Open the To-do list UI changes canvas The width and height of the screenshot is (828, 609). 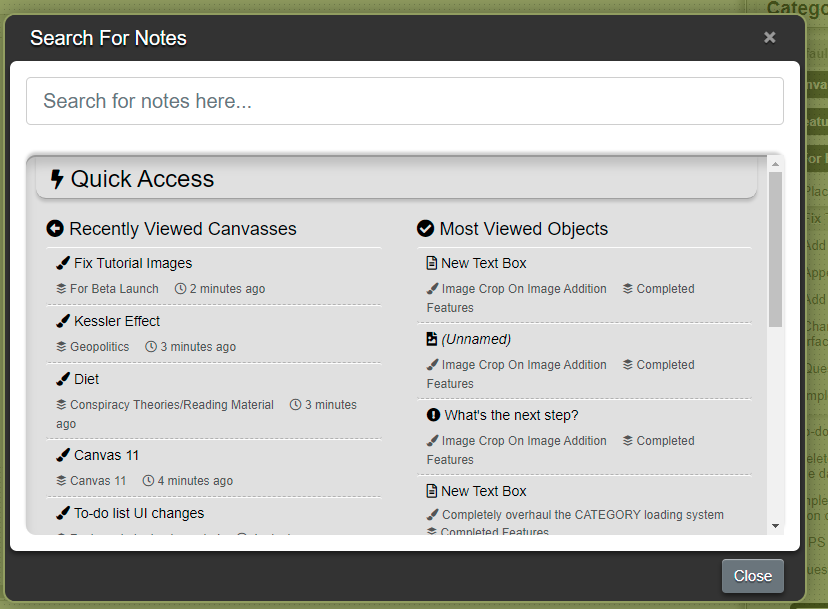pyautogui.click(x=139, y=513)
